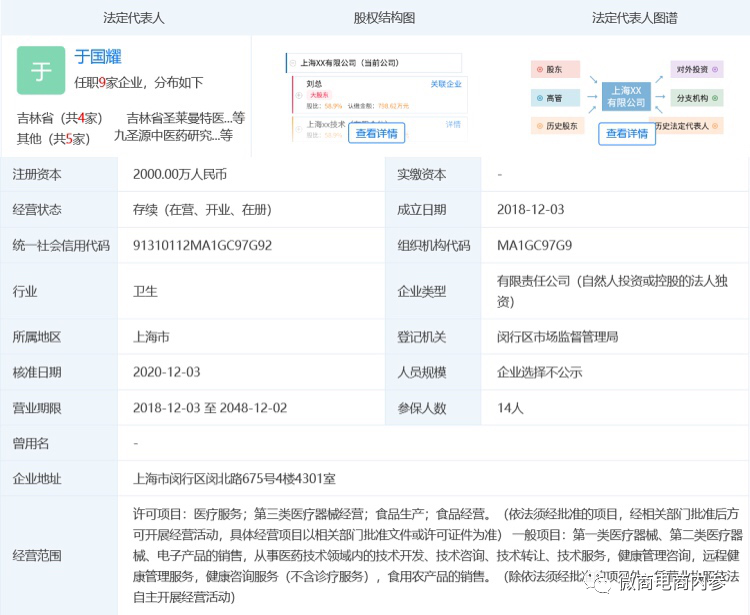Click the 成立日期 row label

pyautogui.click(x=421, y=209)
